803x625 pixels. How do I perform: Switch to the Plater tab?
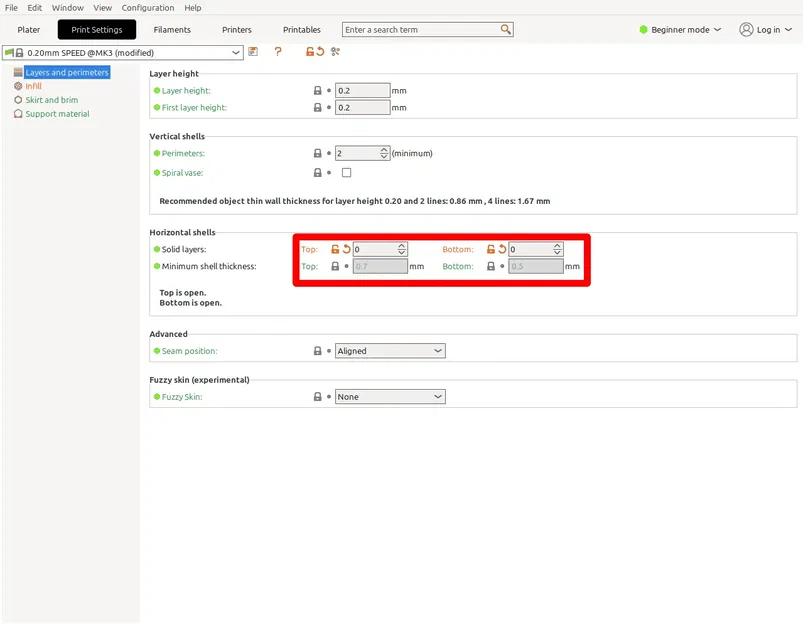(29, 30)
